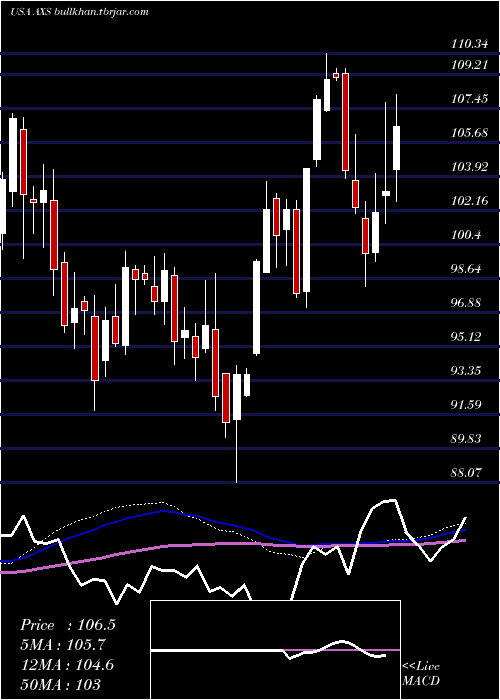This screenshot has width=500, height=700.
Task: Click the 50MA : 103 readout
Action: 60,684
